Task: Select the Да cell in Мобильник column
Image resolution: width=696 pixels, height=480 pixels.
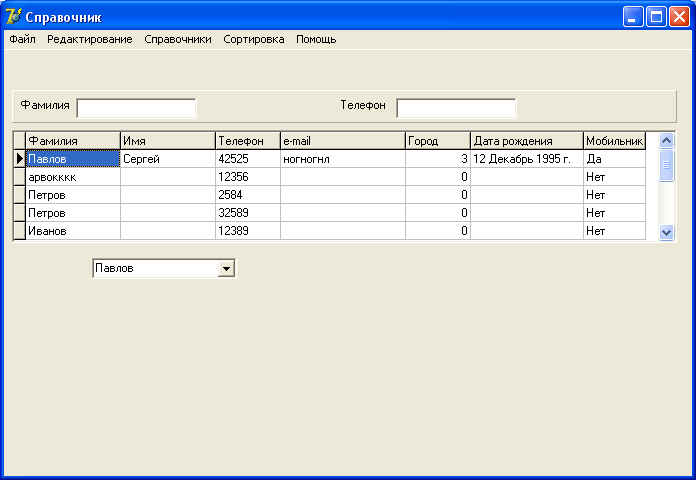Action: 614,159
